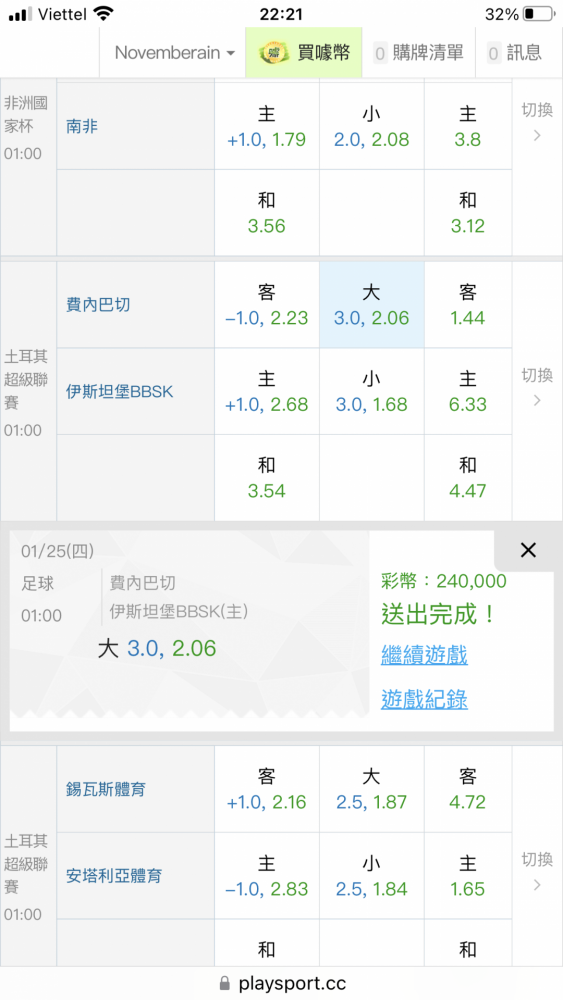
Task: Pick draw odds 和 4.47
Action: pos(468,478)
